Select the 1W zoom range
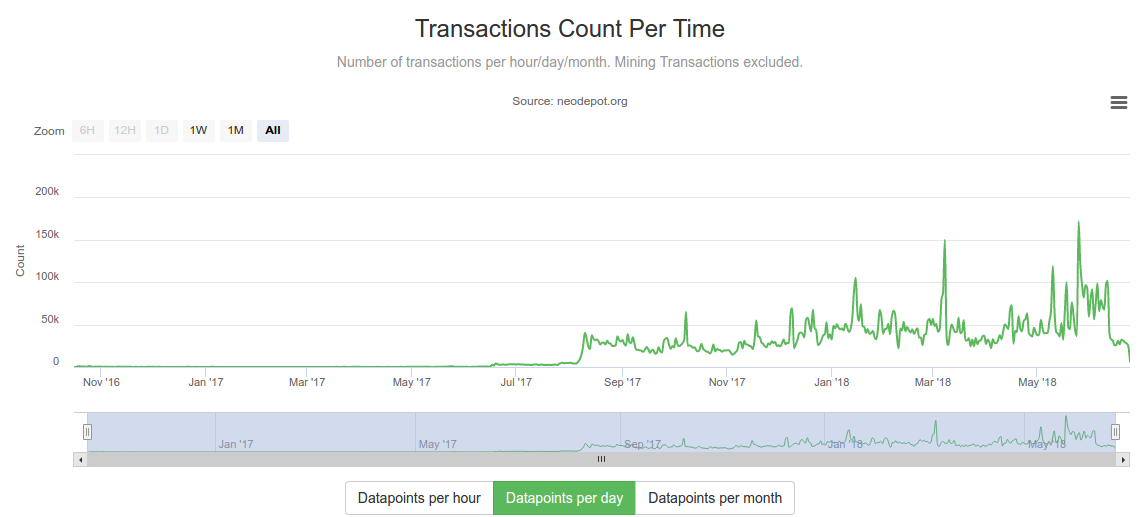Viewport: 1143px width, 517px height. (198, 131)
